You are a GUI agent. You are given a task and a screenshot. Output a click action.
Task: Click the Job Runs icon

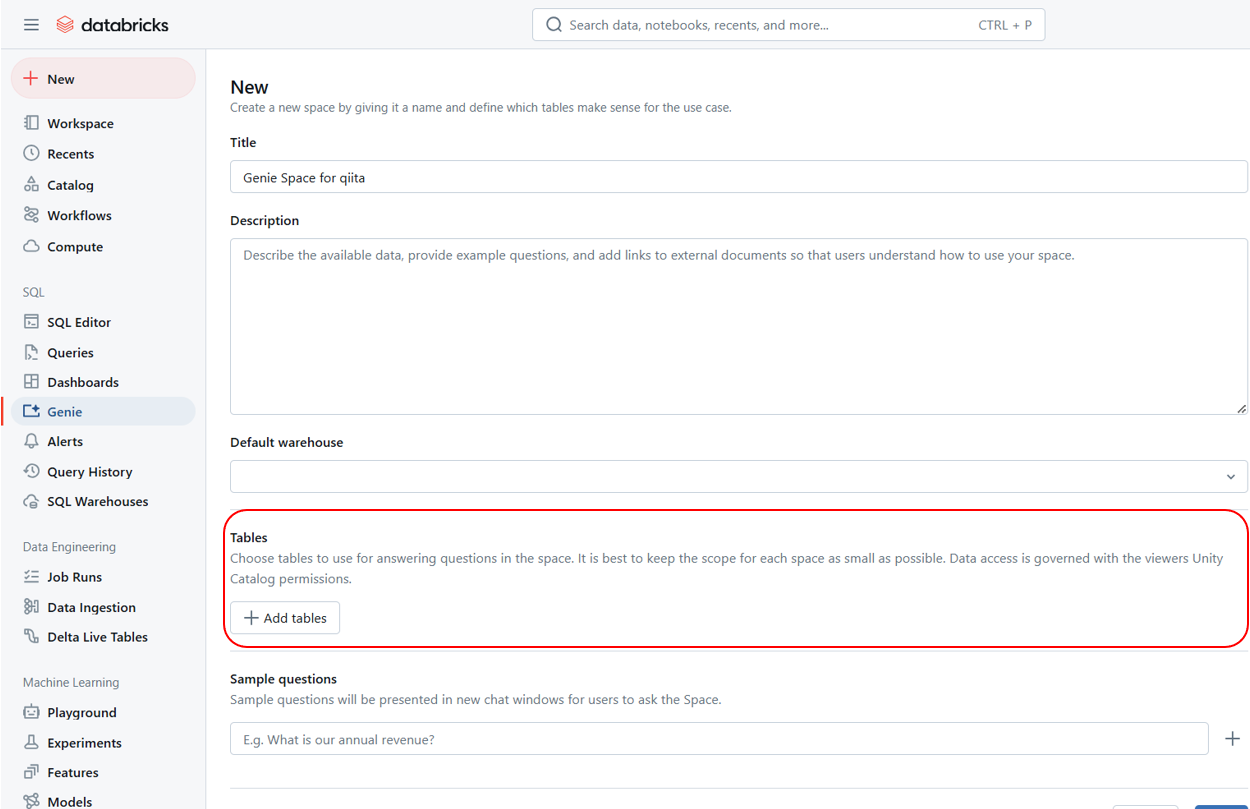pyautogui.click(x=31, y=577)
